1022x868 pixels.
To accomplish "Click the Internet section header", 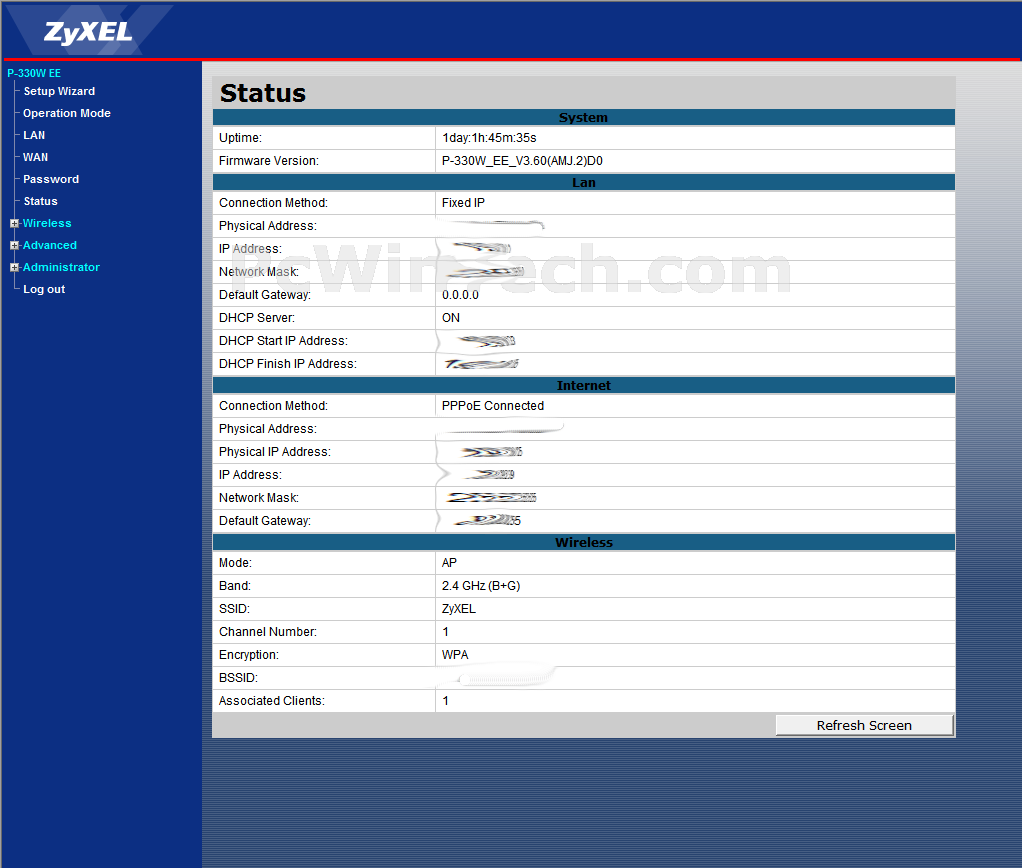I will 583,385.
